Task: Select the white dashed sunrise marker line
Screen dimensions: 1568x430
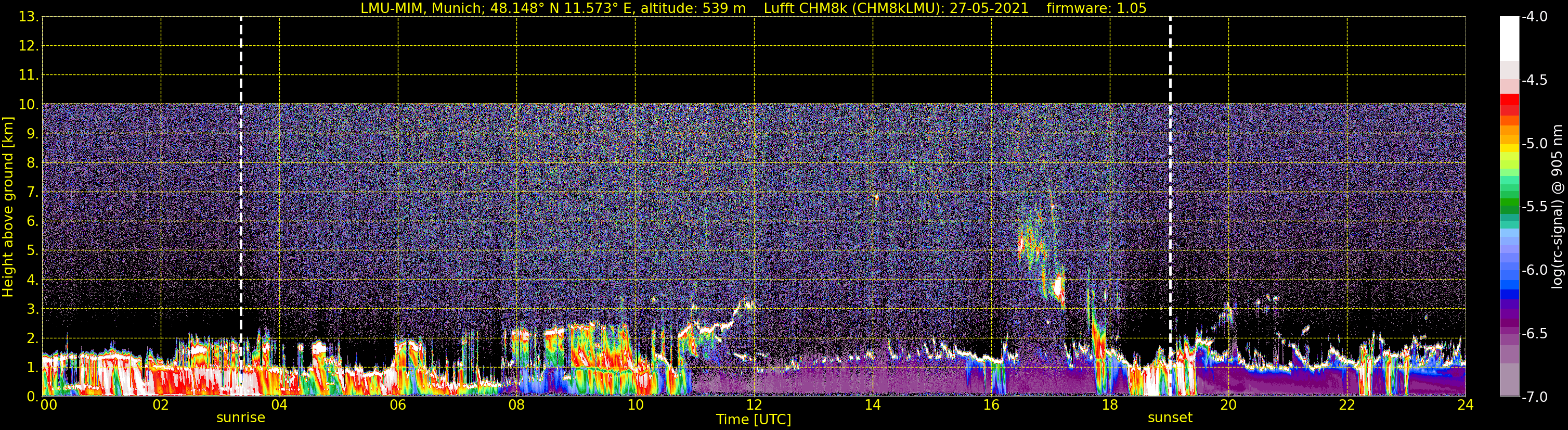Action: click(241, 207)
